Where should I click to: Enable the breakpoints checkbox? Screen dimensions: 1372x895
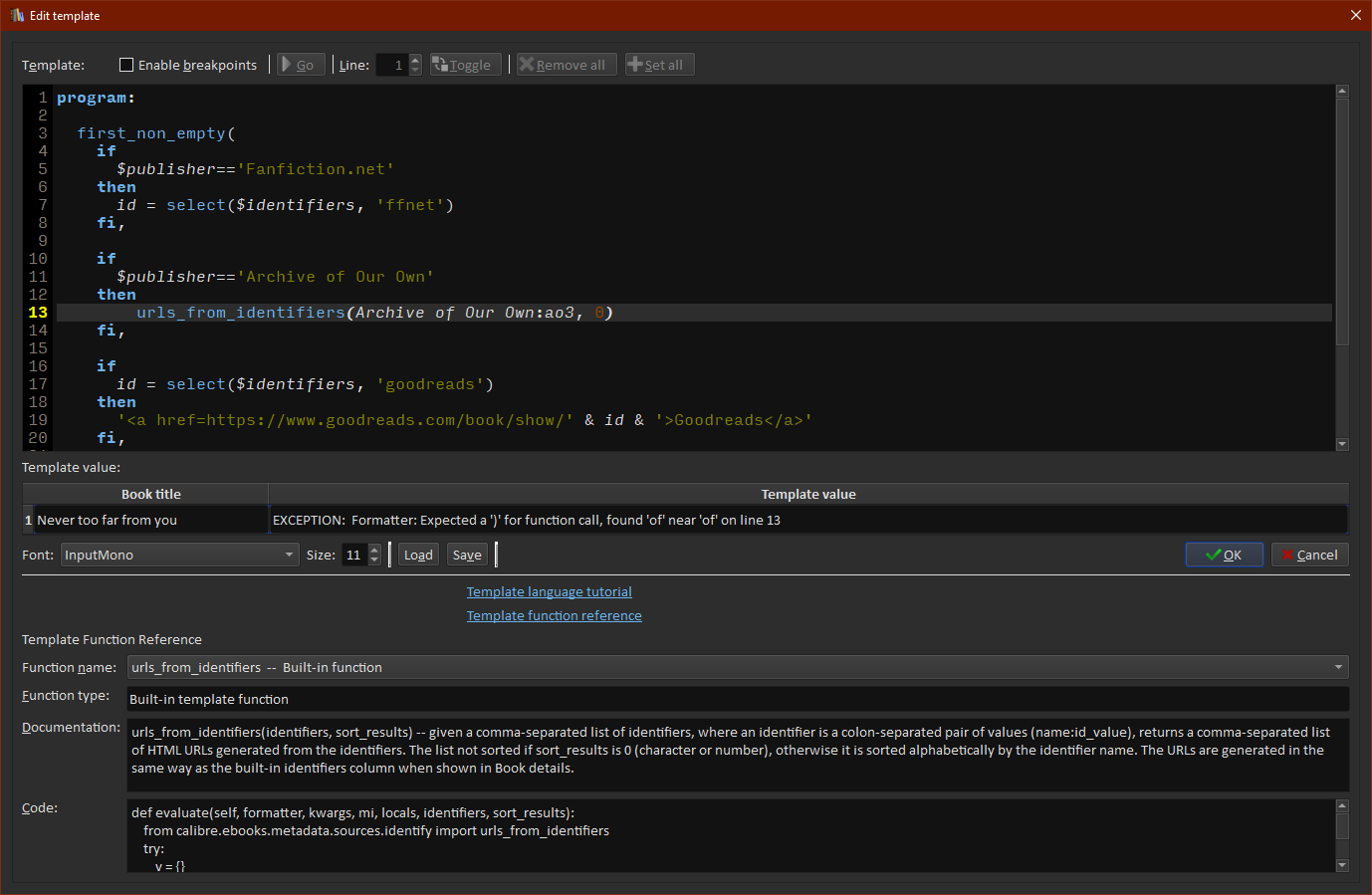click(126, 65)
